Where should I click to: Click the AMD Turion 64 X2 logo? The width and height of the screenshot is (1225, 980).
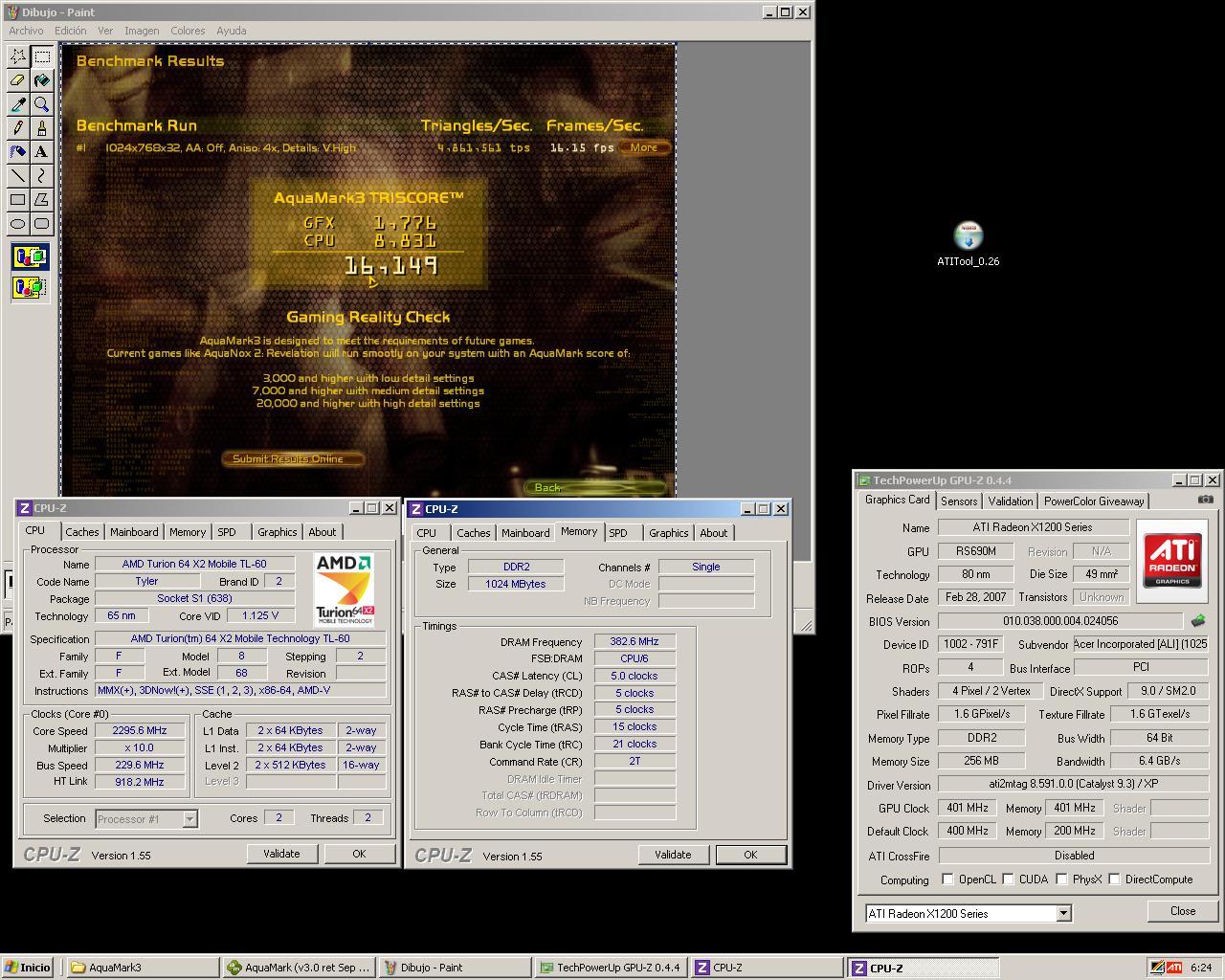[x=345, y=590]
